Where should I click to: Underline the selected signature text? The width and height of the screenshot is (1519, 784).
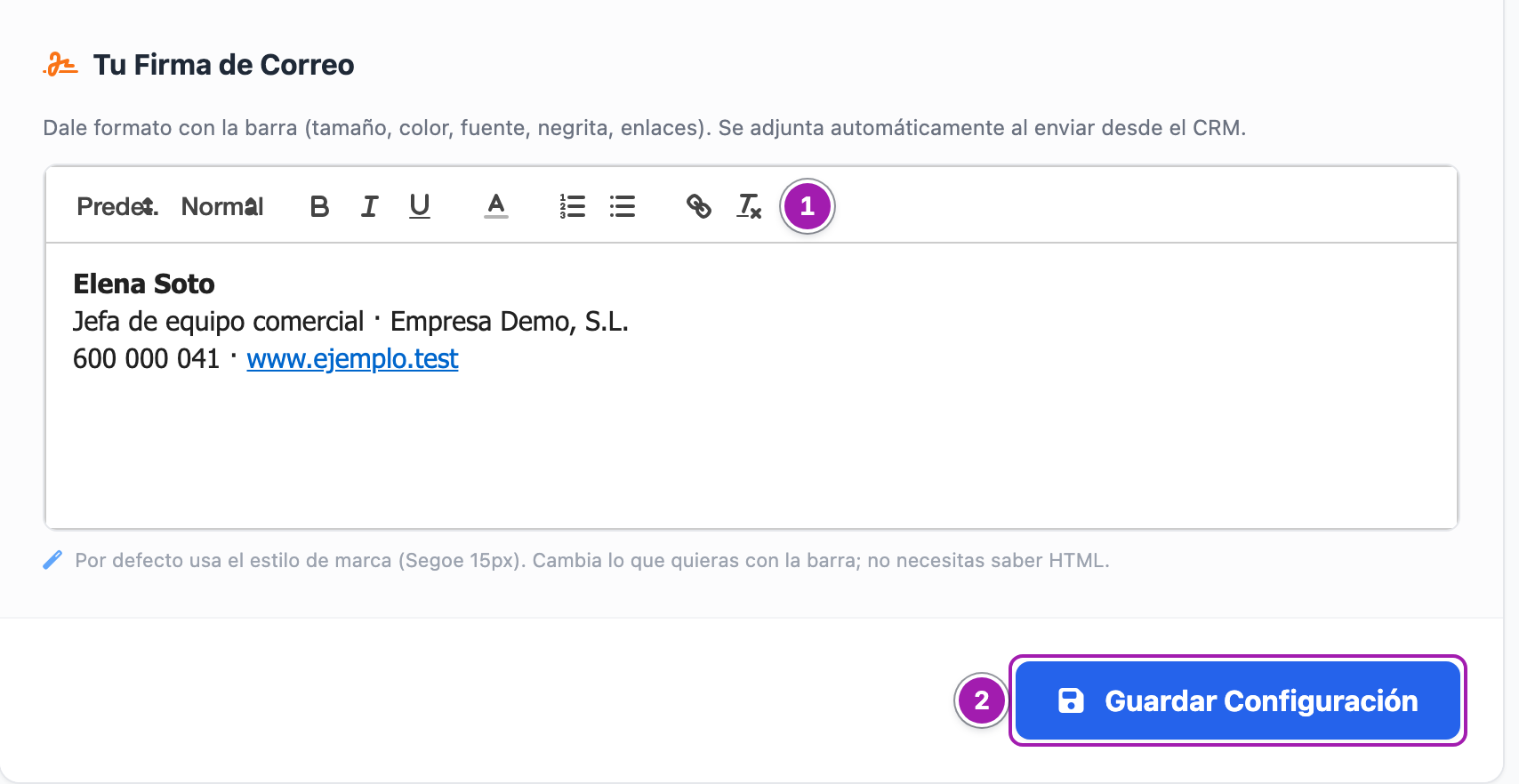pyautogui.click(x=420, y=206)
